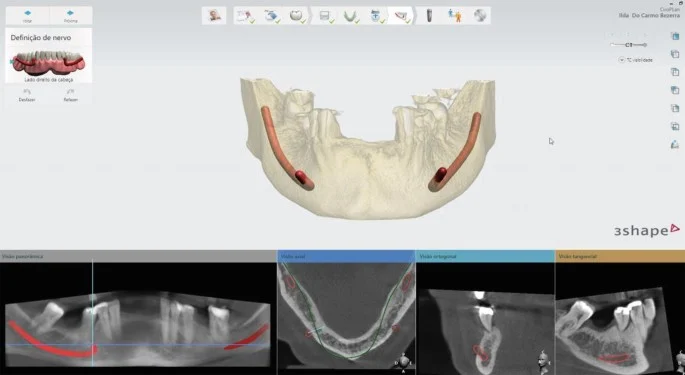Go back with the Voltar arrow button

tap(27, 16)
